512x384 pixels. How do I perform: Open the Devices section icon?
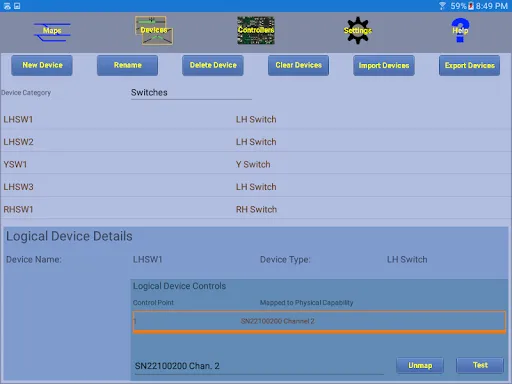(154, 30)
